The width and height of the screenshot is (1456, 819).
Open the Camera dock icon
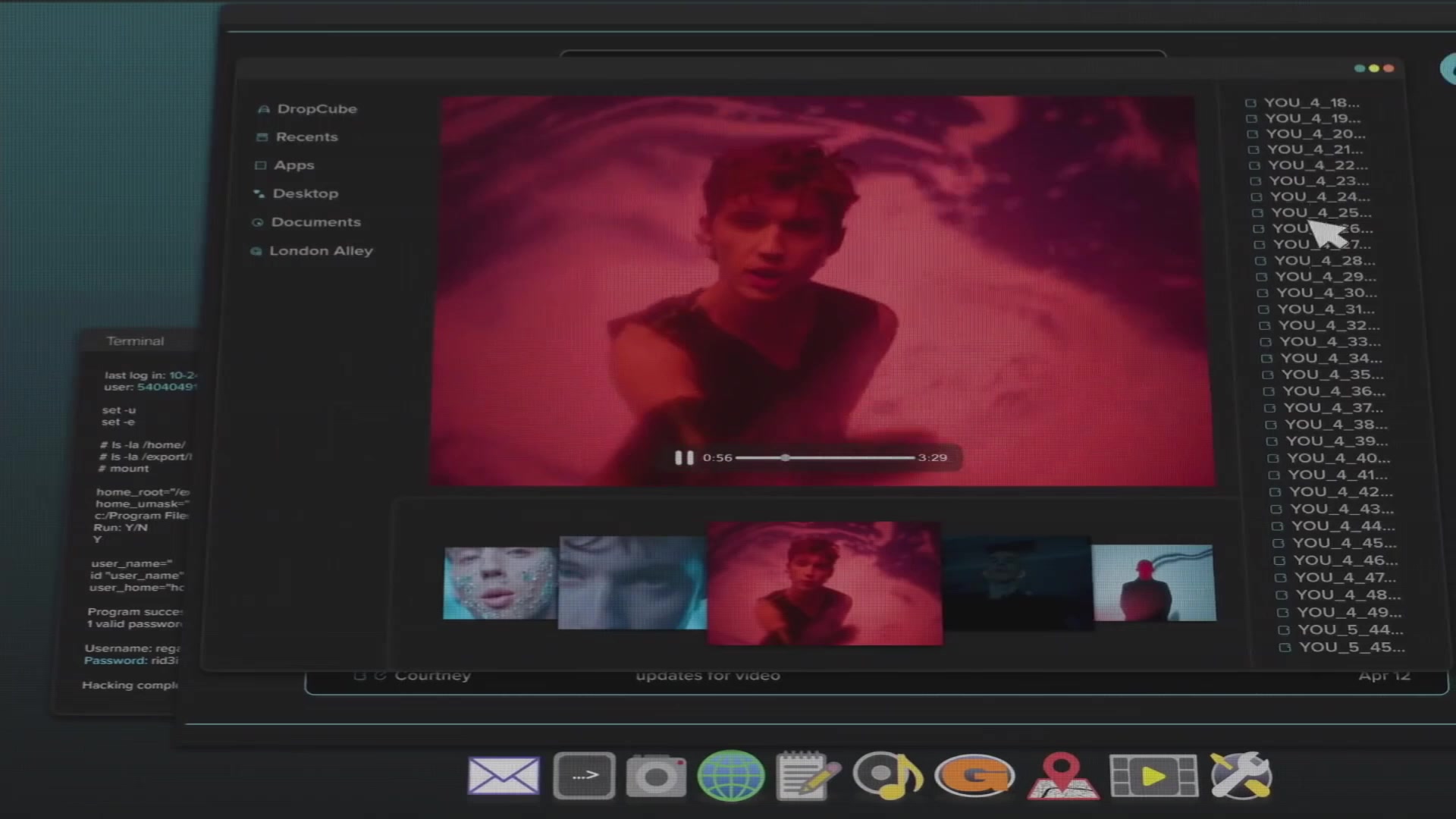click(656, 776)
